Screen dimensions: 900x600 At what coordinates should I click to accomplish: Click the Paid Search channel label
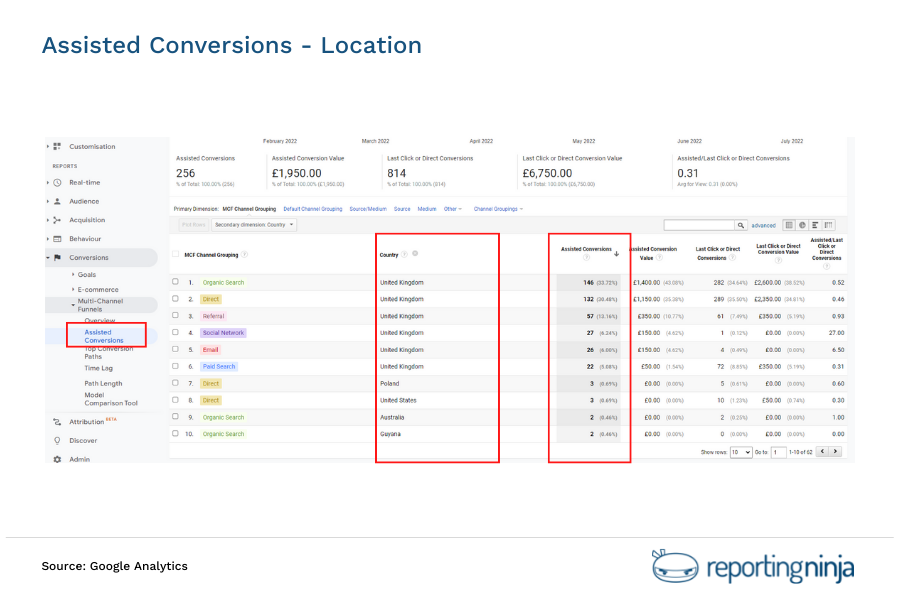pyautogui.click(x=219, y=366)
